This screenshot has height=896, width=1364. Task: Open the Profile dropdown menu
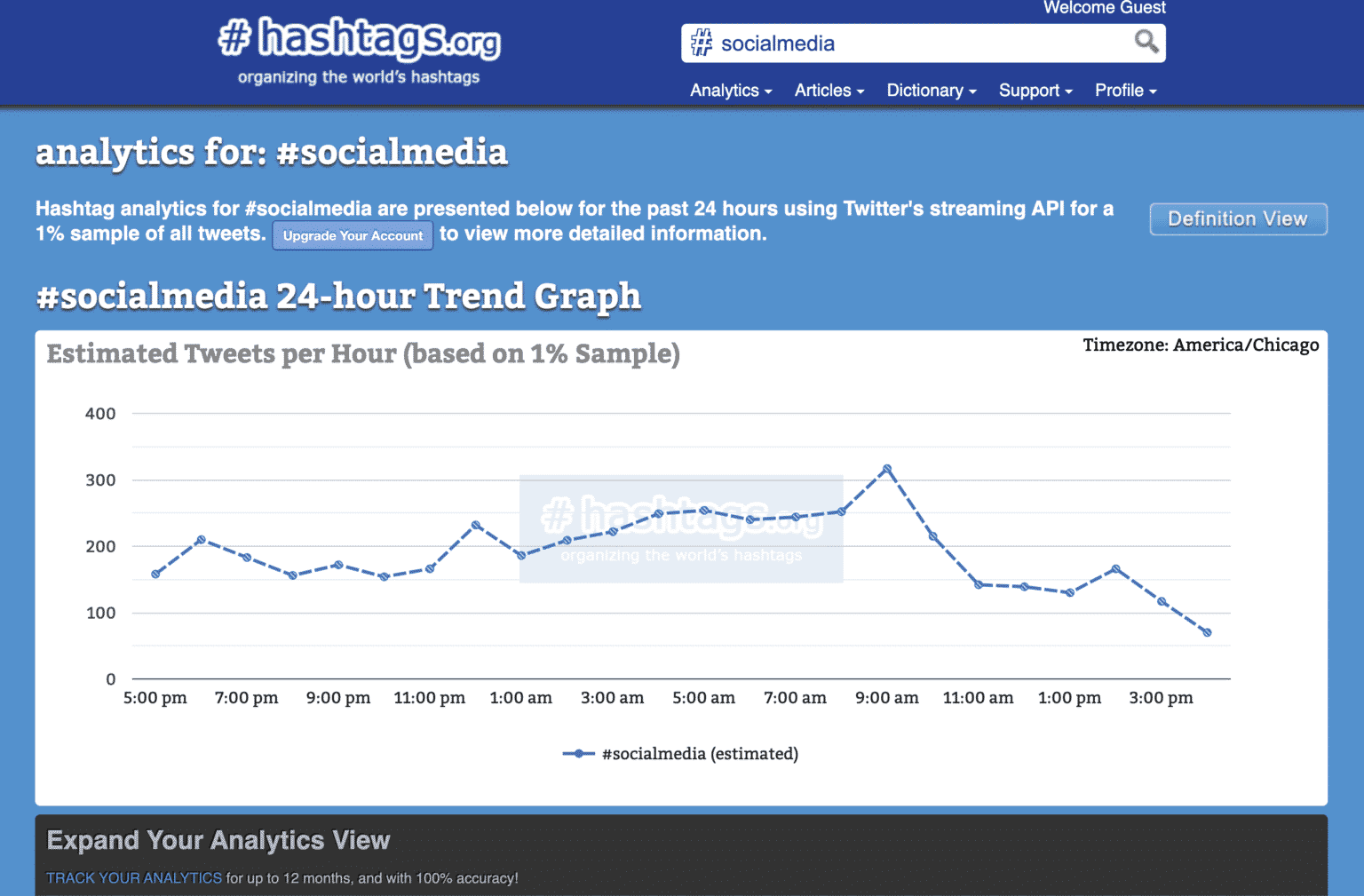[x=1124, y=90]
